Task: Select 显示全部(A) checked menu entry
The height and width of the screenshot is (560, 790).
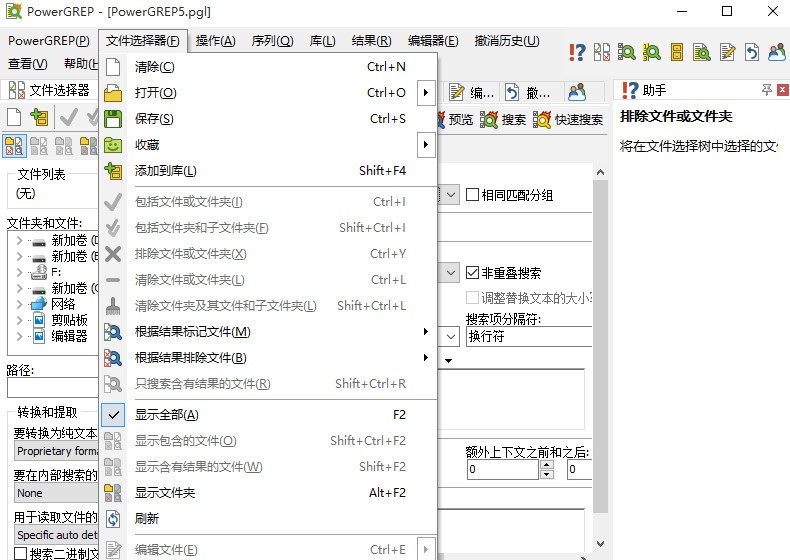Action: [x=268, y=415]
